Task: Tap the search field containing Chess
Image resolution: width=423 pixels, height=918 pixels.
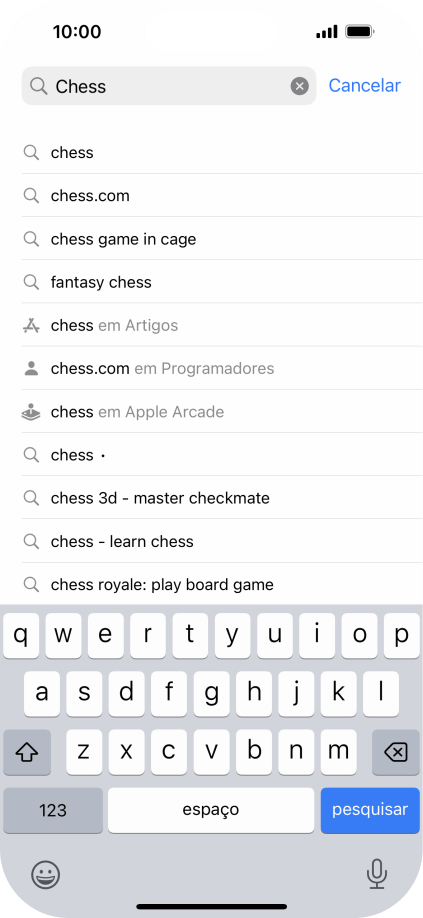Action: 168,86
